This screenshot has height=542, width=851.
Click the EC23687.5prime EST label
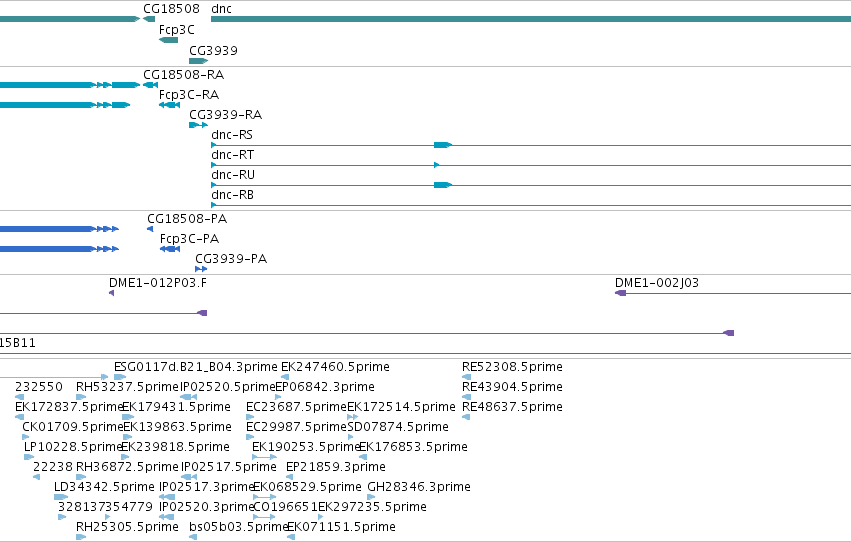coord(296,407)
